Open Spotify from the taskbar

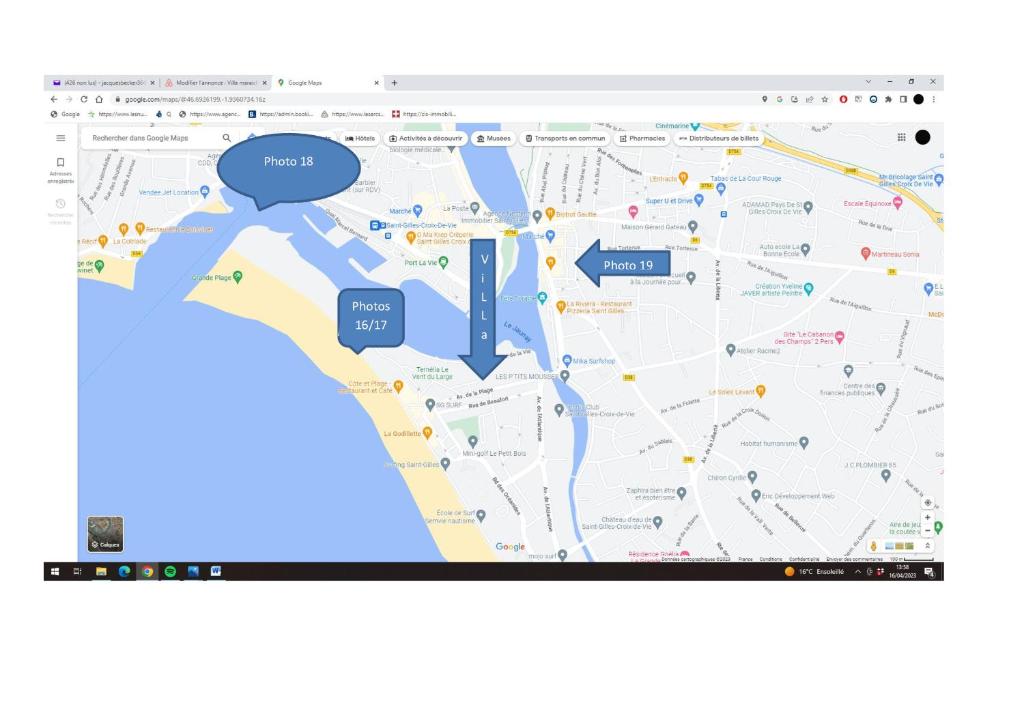tap(170, 572)
